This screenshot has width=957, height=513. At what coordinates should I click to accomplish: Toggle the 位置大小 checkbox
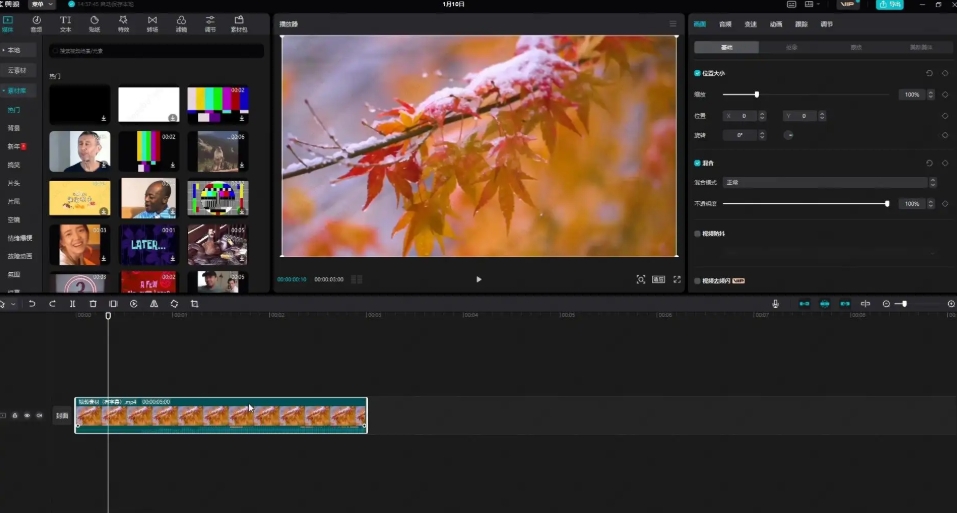click(697, 73)
